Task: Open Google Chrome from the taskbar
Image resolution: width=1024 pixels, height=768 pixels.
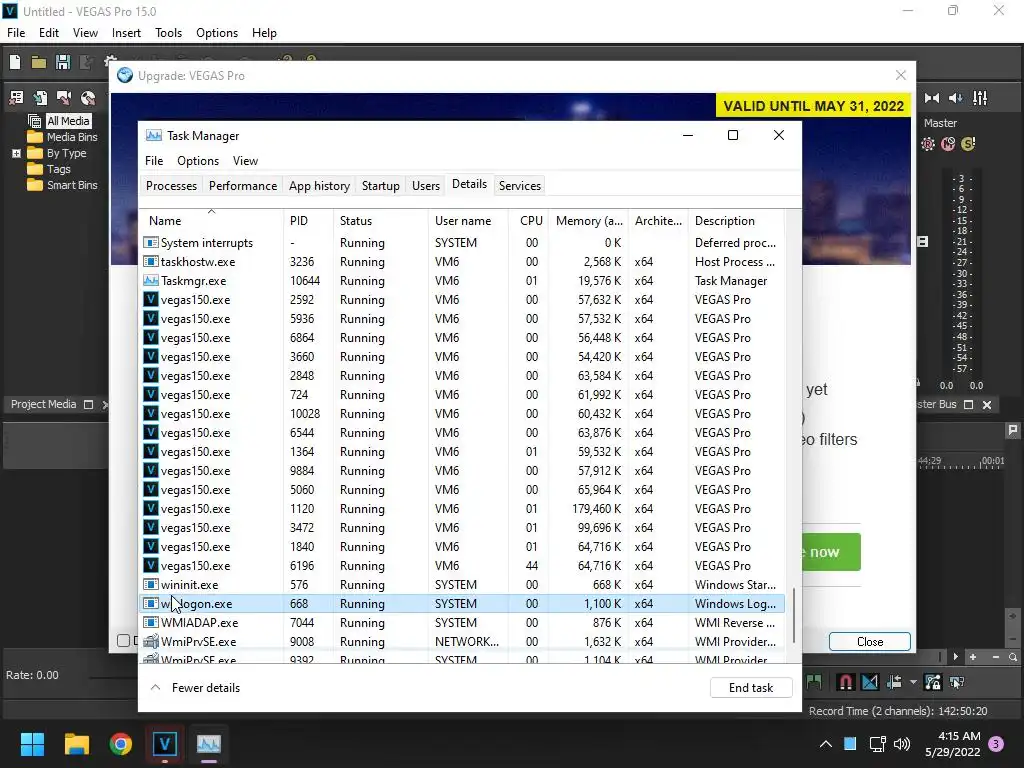Action: [x=121, y=744]
